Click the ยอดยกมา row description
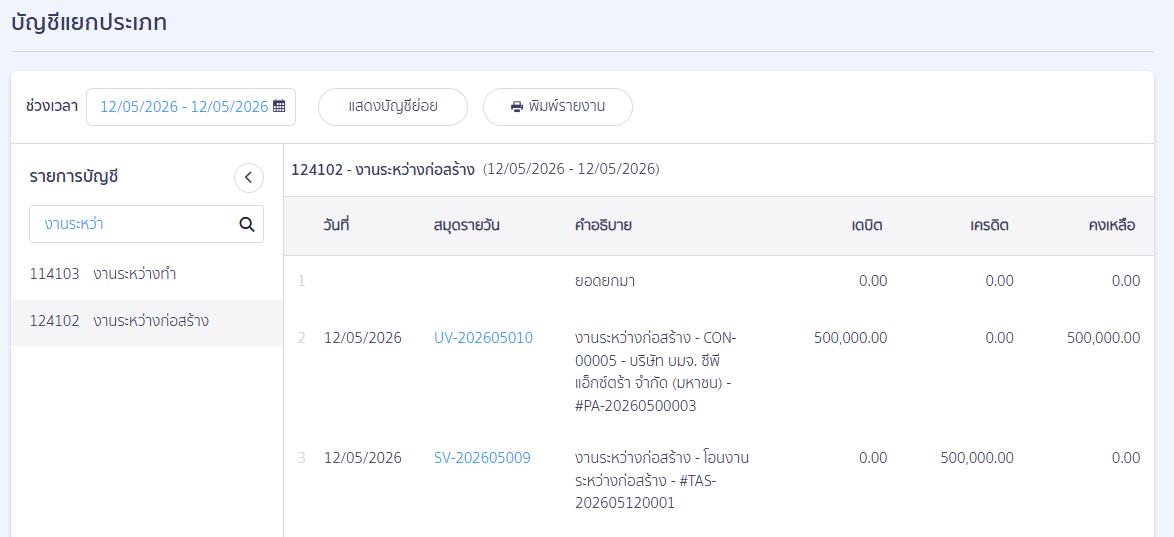The image size is (1174, 537). tap(604, 282)
